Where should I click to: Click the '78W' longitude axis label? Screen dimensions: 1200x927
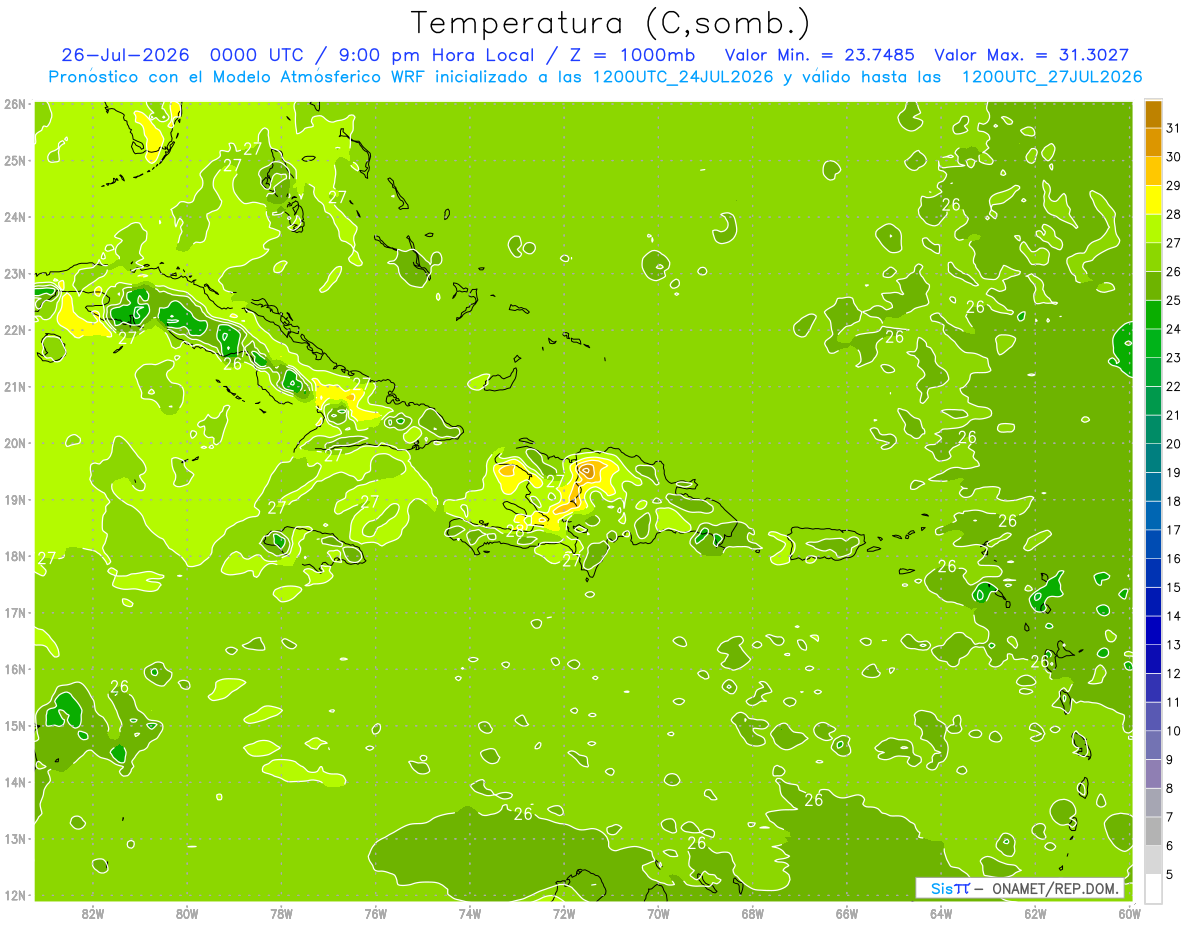[x=281, y=913]
